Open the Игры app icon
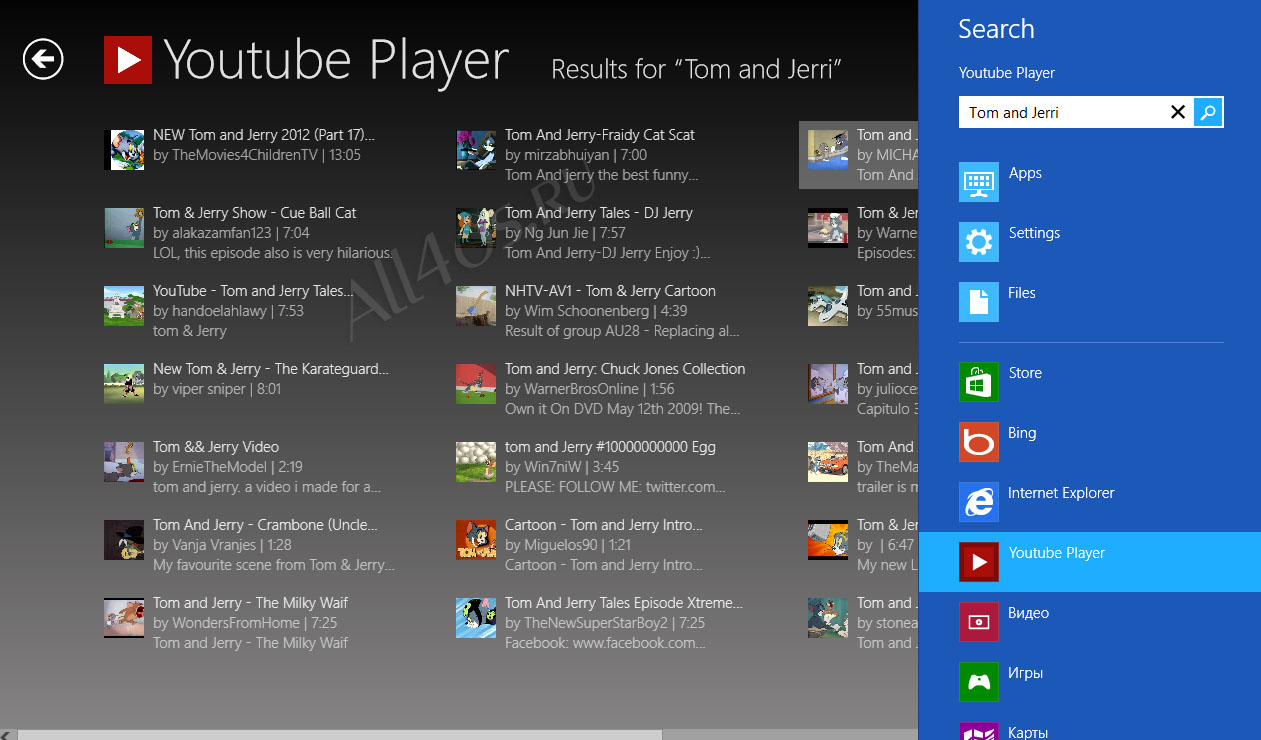Viewport: 1261px width, 740px height. point(978,682)
